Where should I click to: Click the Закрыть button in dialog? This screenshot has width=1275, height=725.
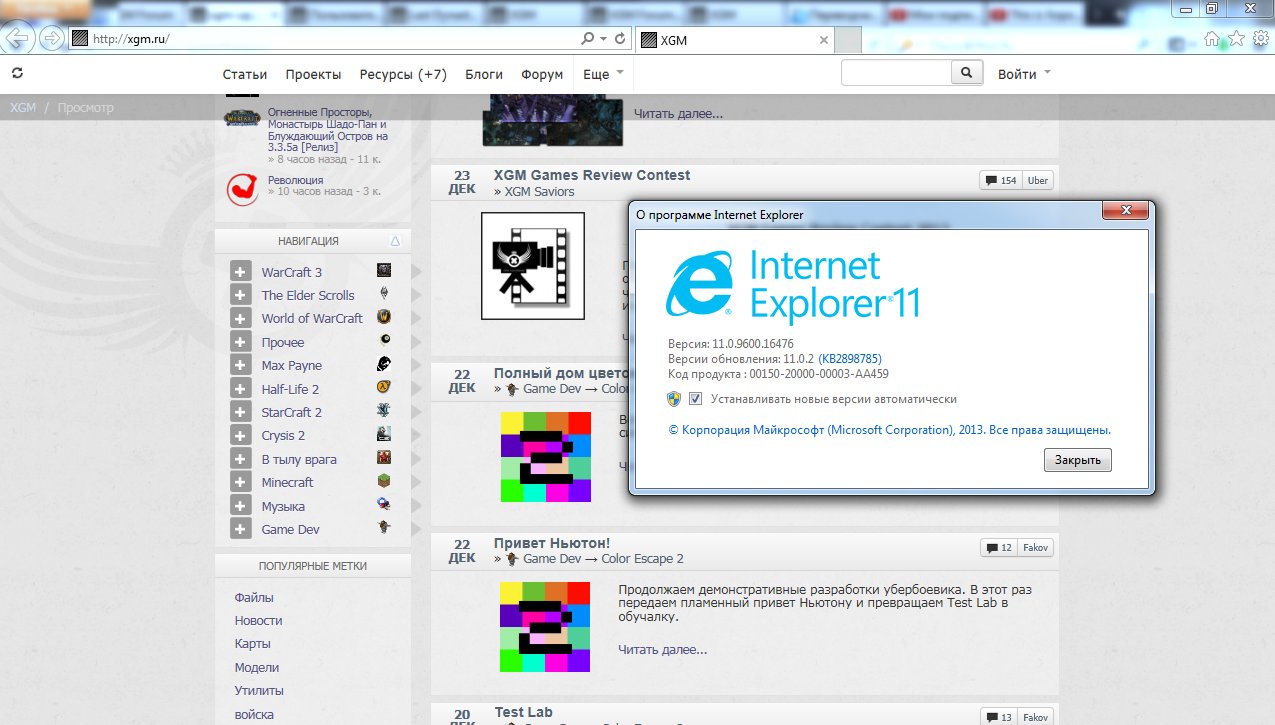1078,460
